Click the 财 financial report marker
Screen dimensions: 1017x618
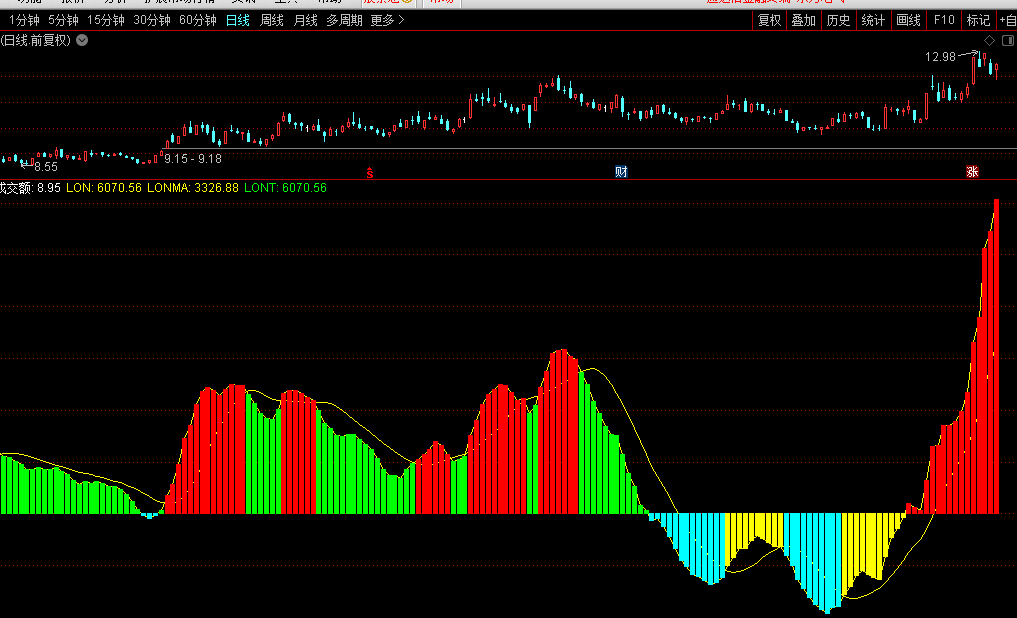pos(621,172)
